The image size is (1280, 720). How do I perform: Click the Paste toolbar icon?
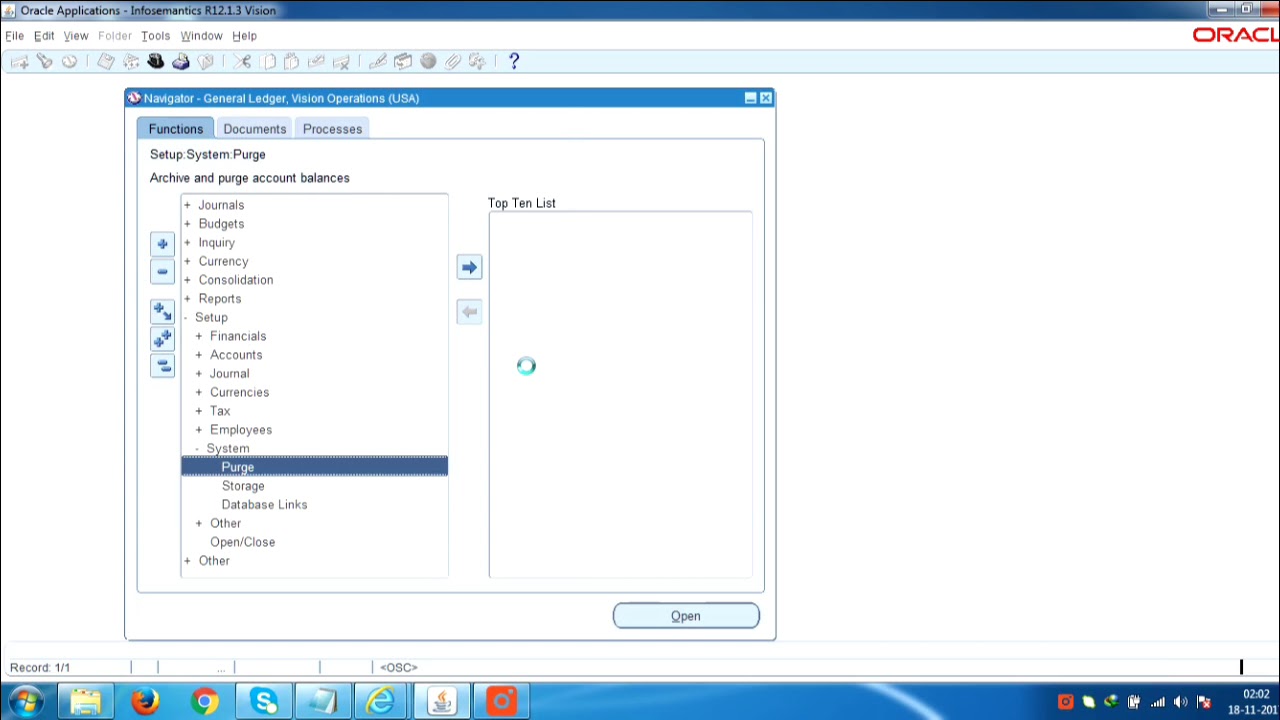click(291, 62)
